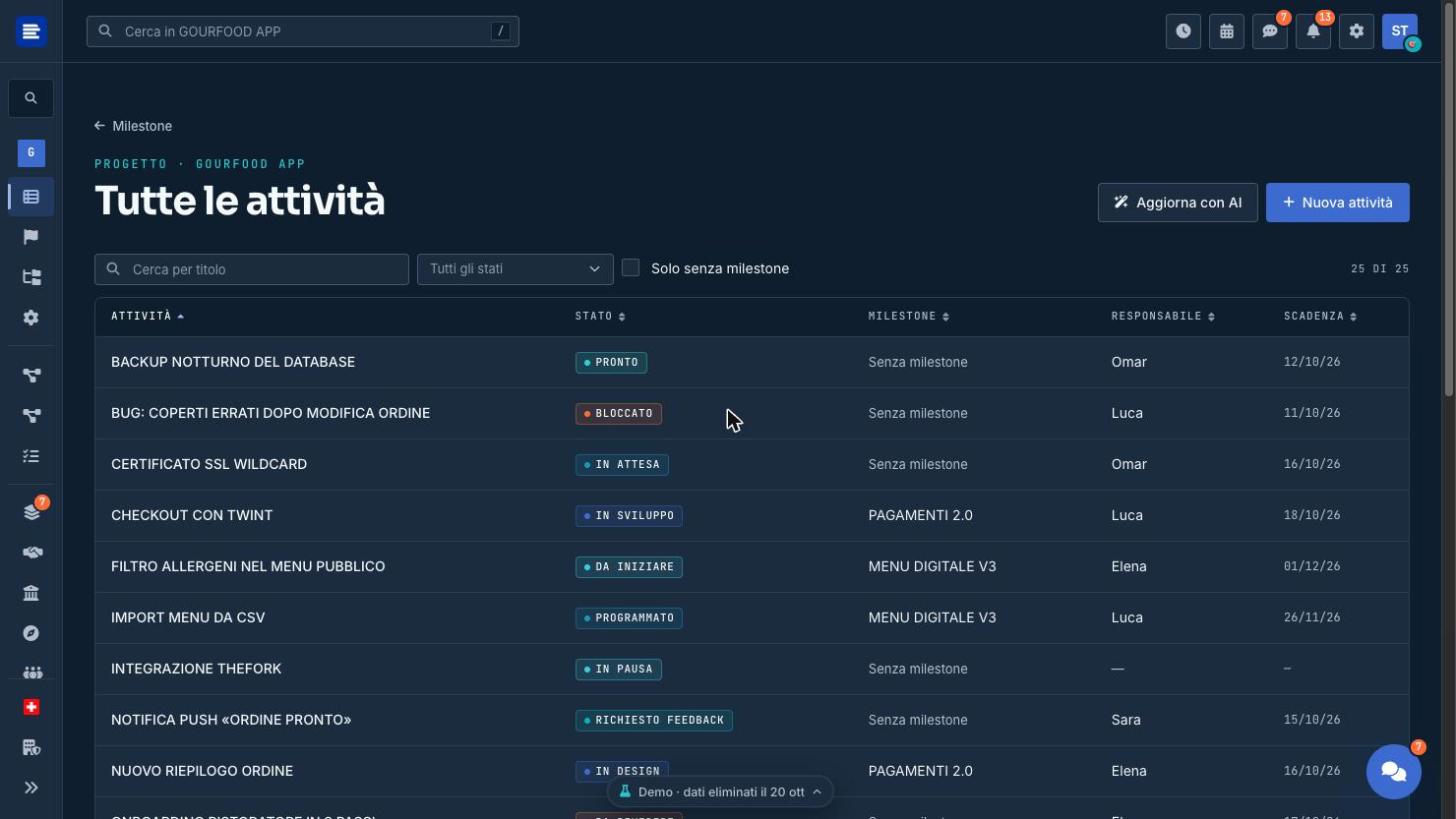Open the ST user avatar menu
Viewport: 1456px width, 819px height.
[x=1400, y=31]
